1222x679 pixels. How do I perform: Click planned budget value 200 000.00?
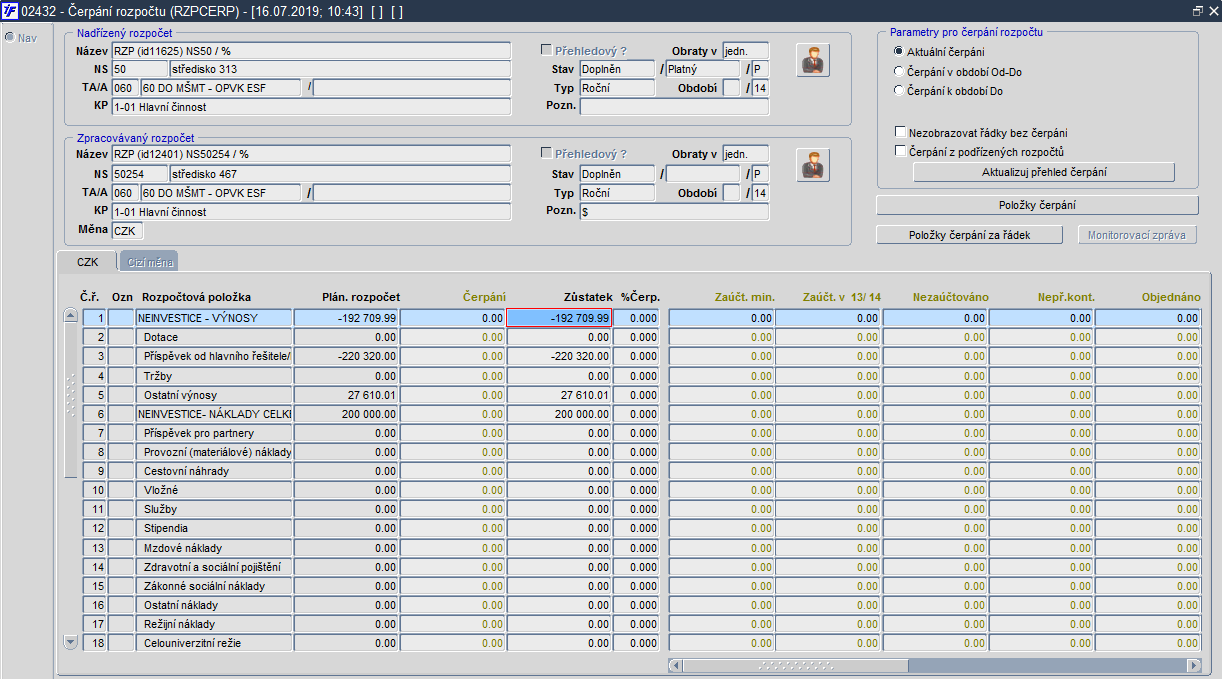[x=347, y=414]
